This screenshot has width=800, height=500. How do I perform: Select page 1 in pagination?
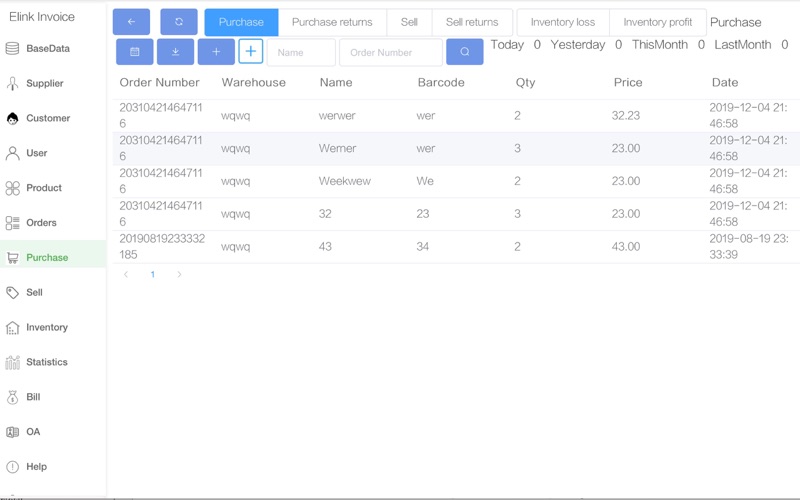(x=153, y=274)
